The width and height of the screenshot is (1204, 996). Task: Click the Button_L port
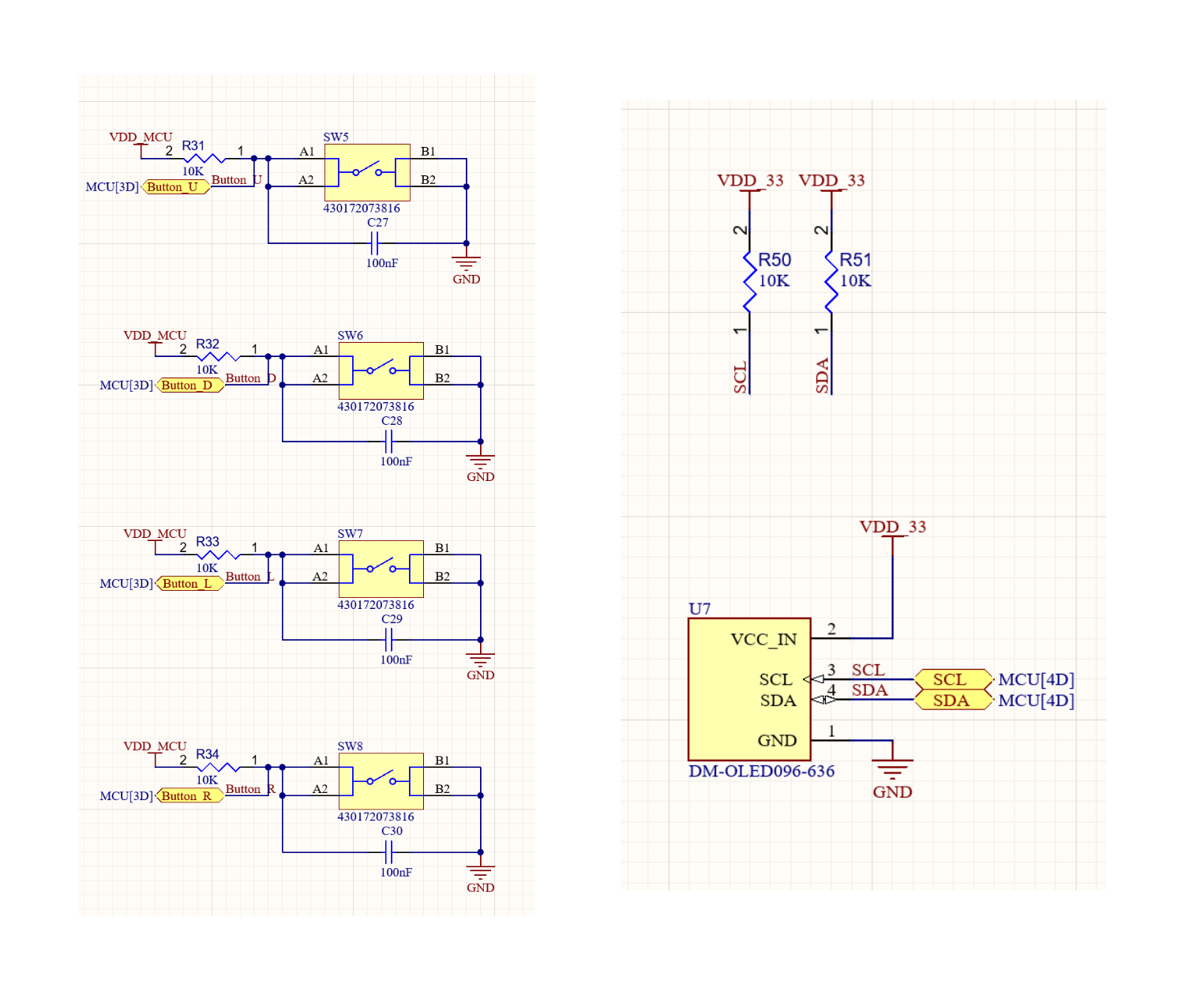pos(189,584)
